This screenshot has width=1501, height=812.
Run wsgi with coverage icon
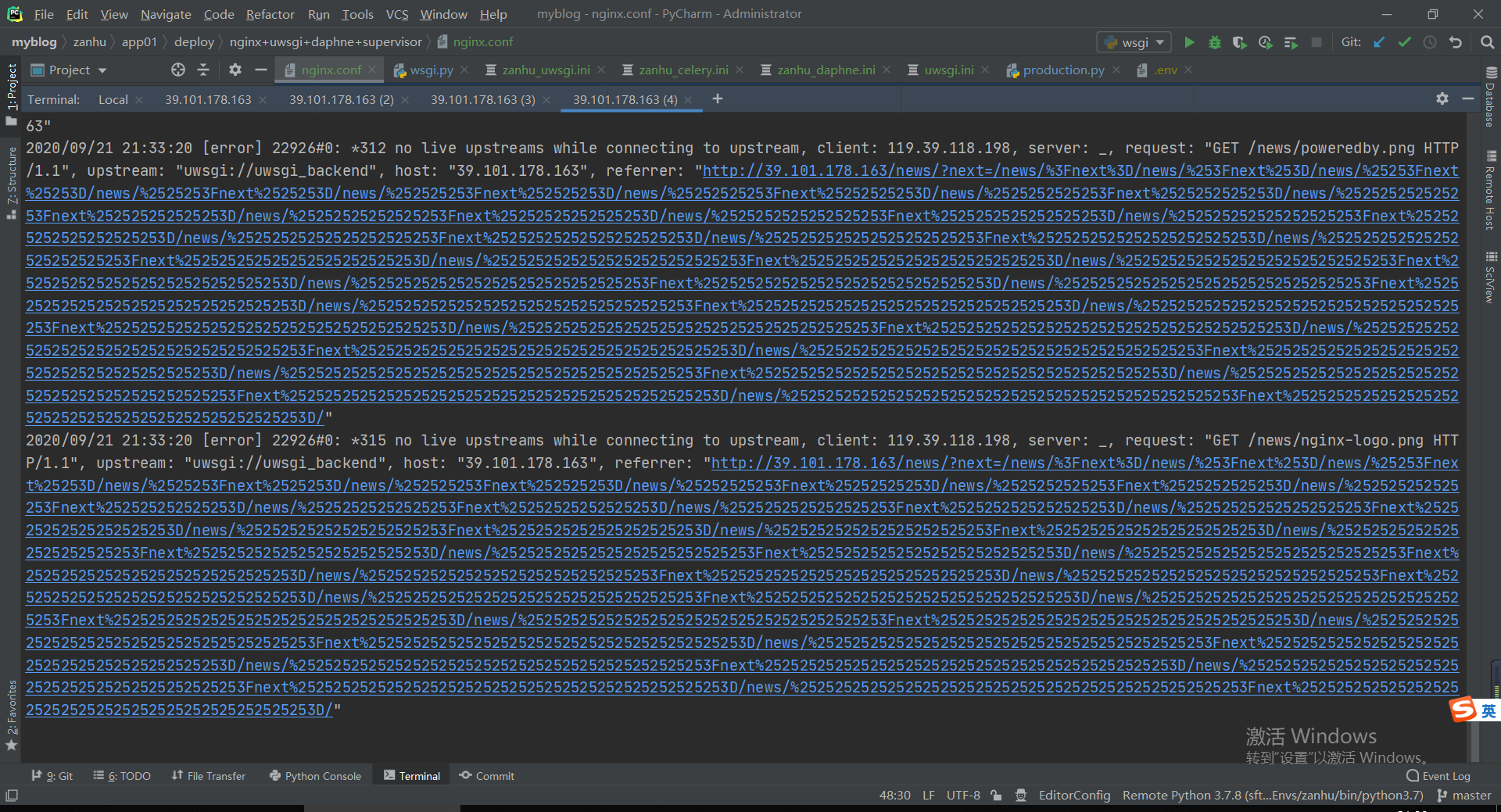coord(1240,42)
